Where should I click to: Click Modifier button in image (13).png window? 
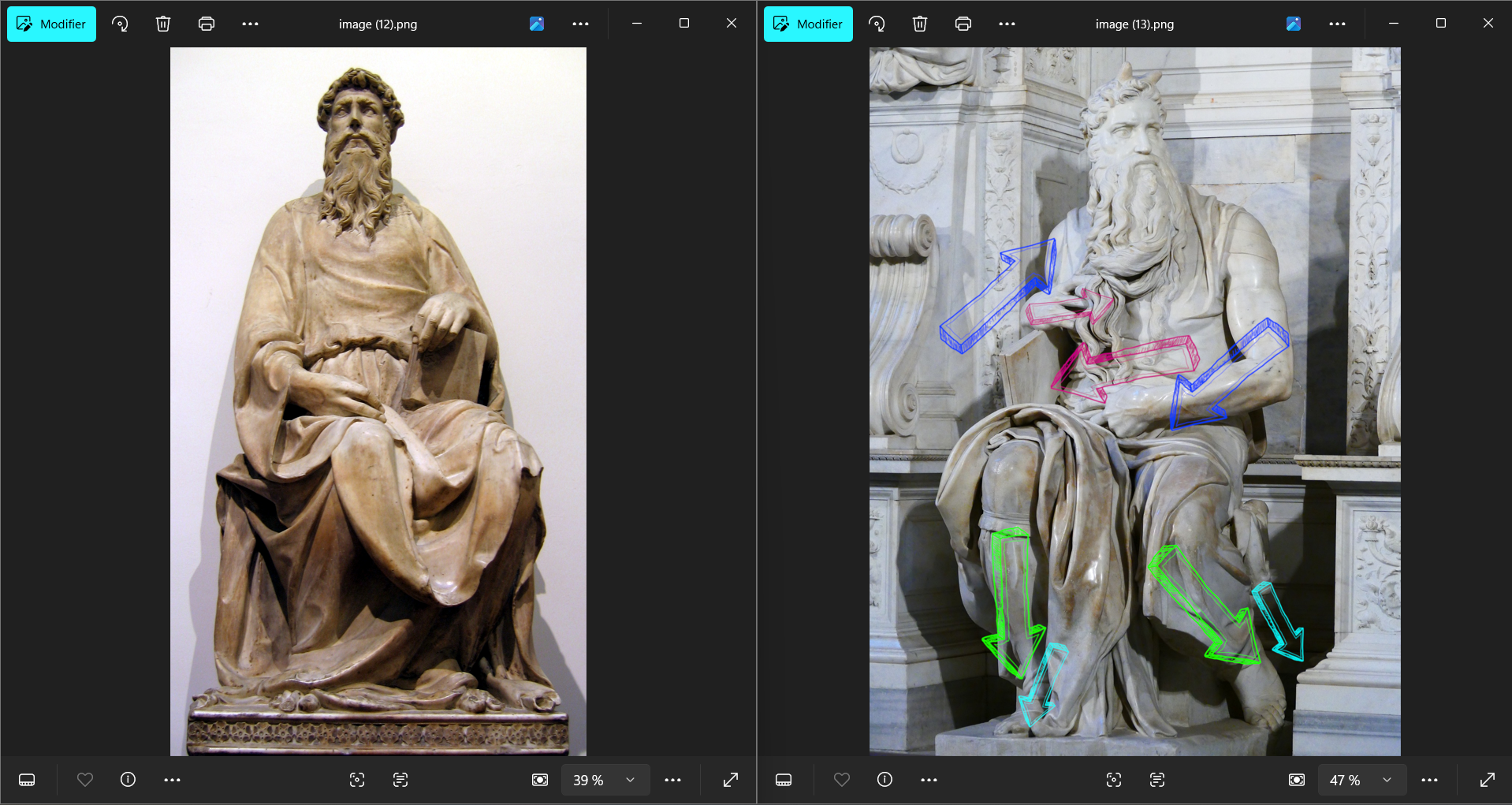point(808,24)
